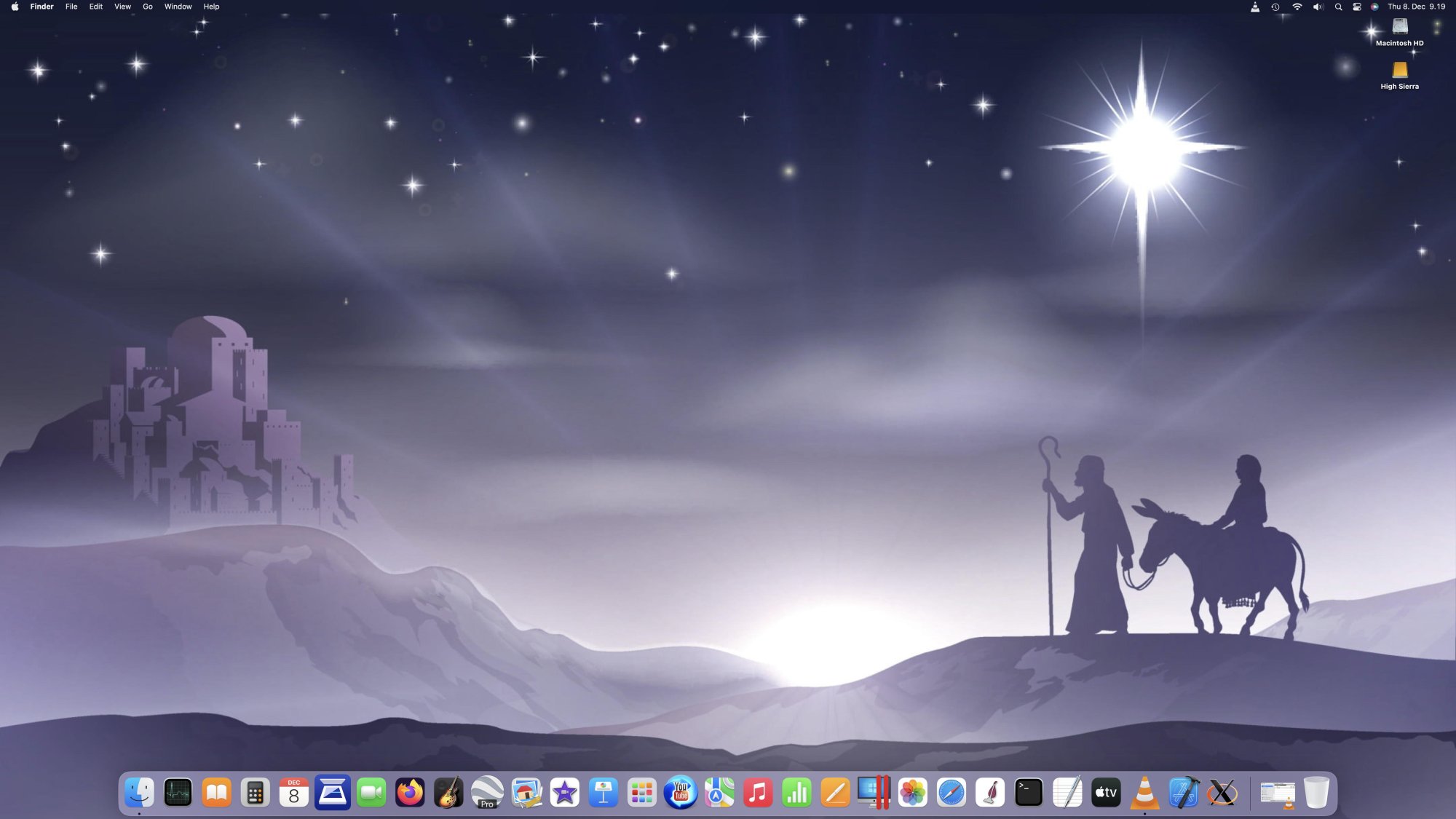Open Control Center toggles in menu bar

(1357, 7)
